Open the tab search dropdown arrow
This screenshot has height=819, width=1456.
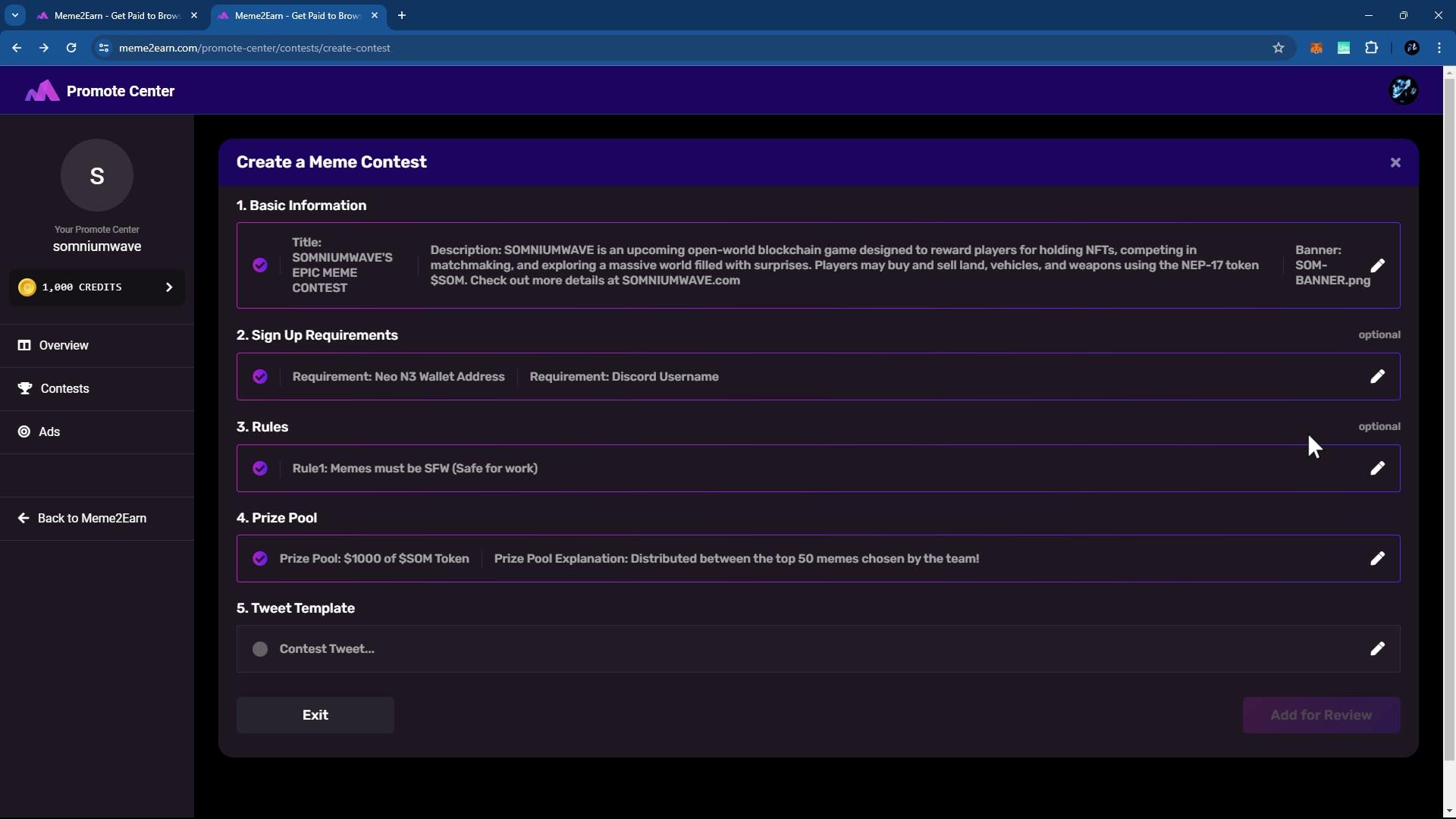point(14,15)
